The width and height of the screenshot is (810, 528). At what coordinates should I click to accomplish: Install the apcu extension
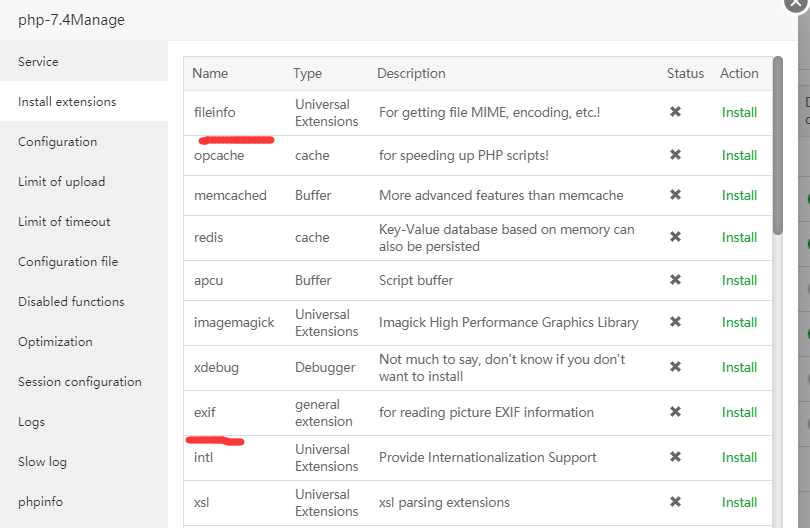coord(739,280)
